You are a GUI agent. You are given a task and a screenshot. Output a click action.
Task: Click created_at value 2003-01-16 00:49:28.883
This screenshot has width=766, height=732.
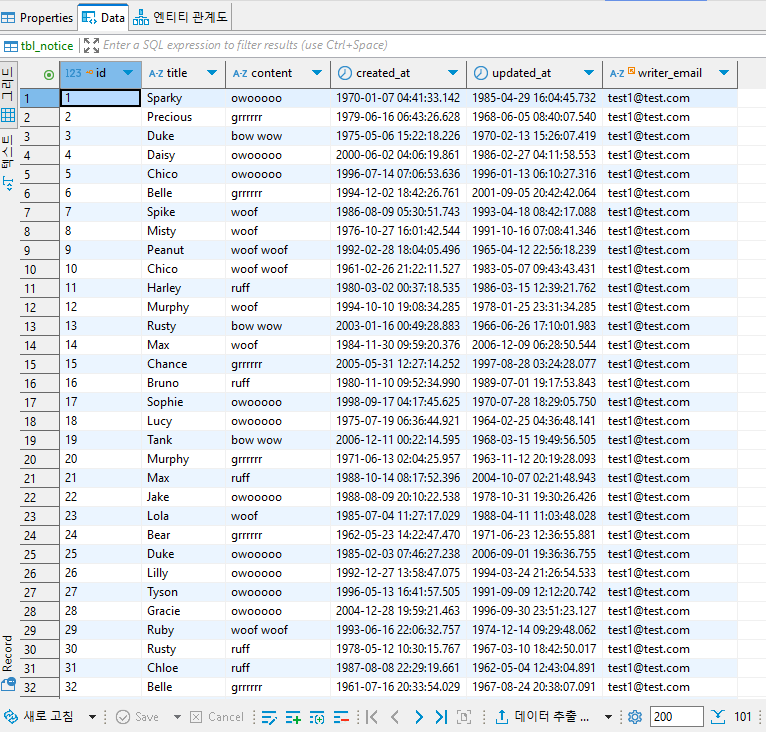coord(398,326)
